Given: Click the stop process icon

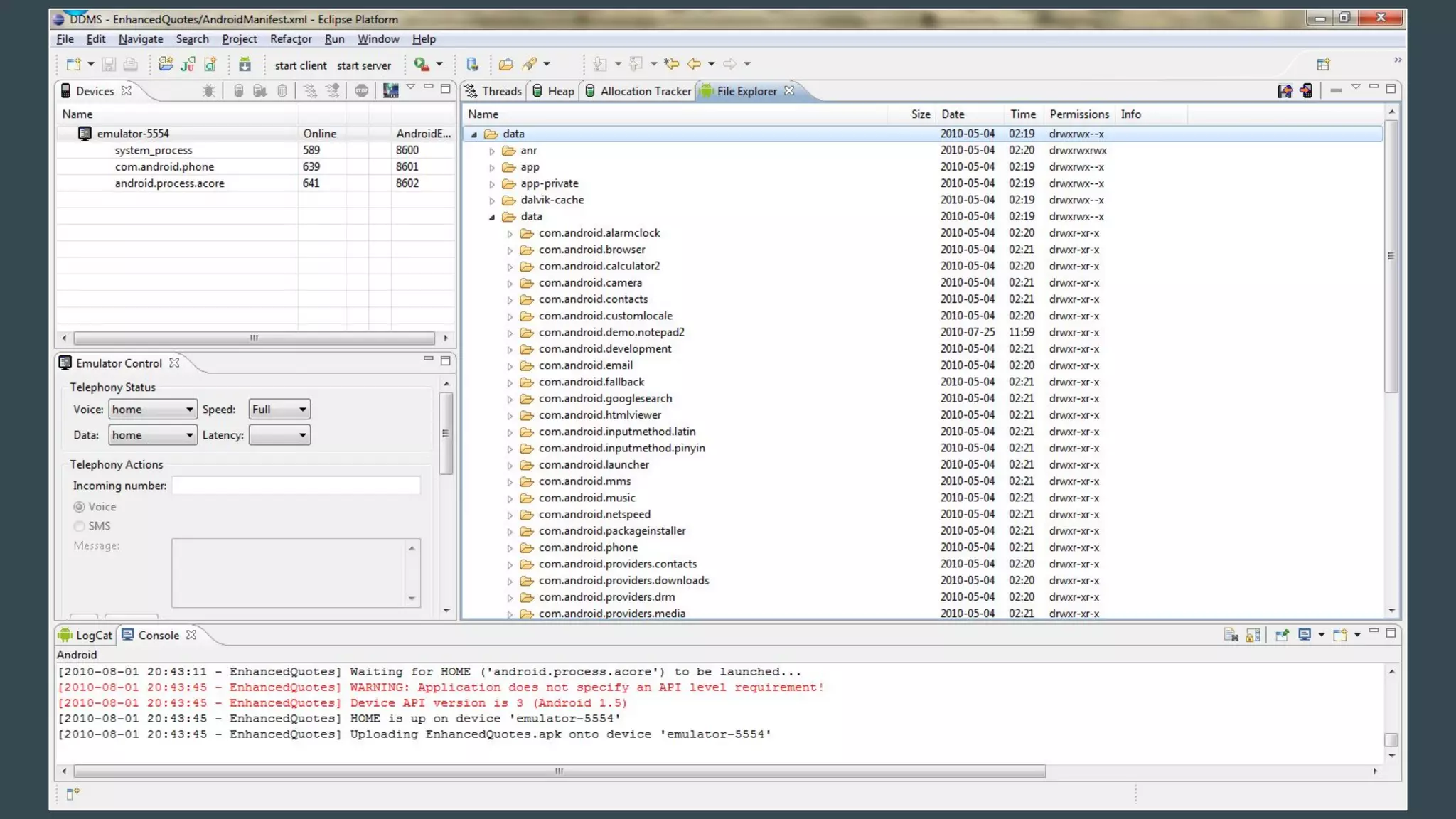Looking at the screenshot, I should [361, 91].
